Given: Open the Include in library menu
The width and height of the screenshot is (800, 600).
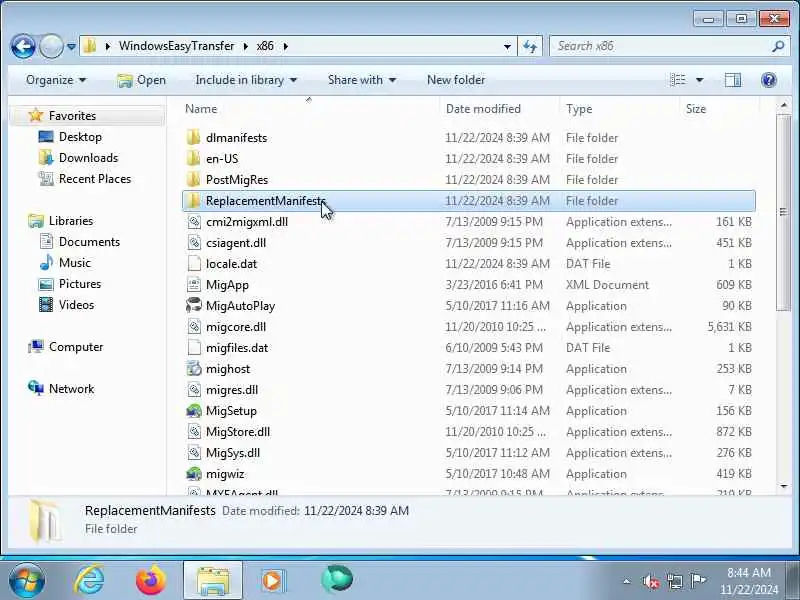Looking at the screenshot, I should [246, 80].
